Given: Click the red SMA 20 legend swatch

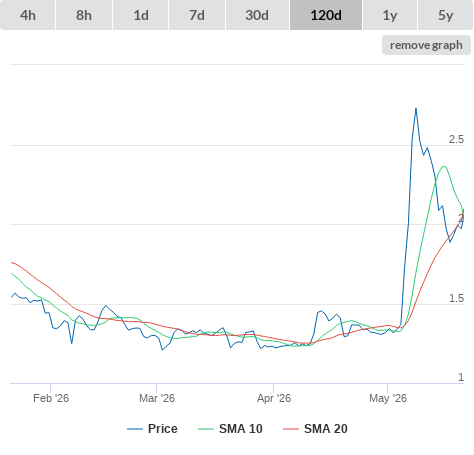Looking at the screenshot, I should (x=291, y=429).
